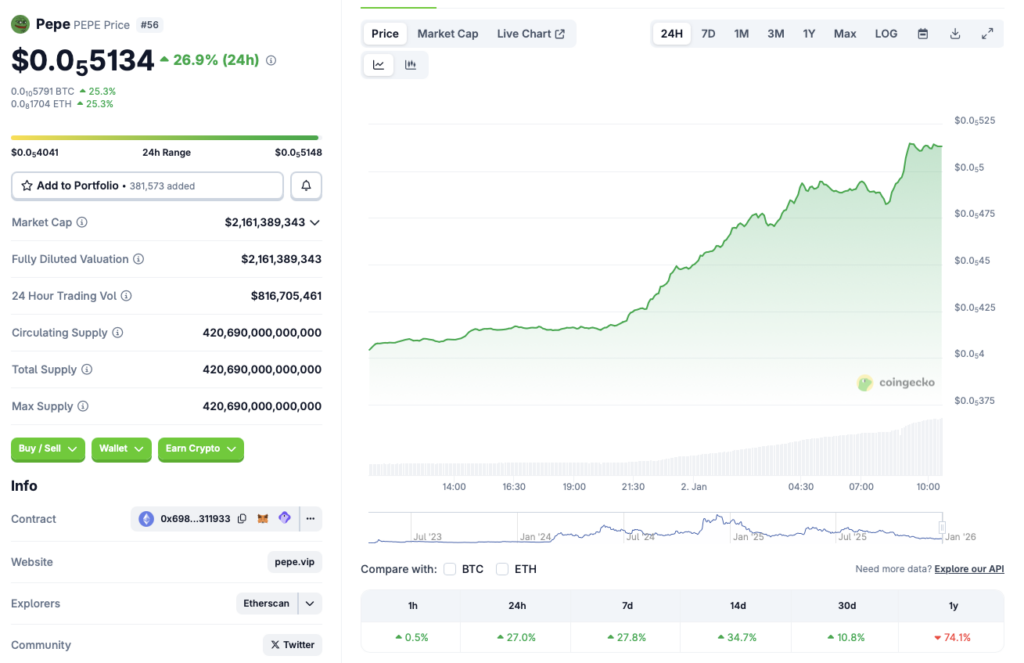1024x663 pixels.
Task: Toggle LOG scale on the chart
Action: pyautogui.click(x=886, y=34)
